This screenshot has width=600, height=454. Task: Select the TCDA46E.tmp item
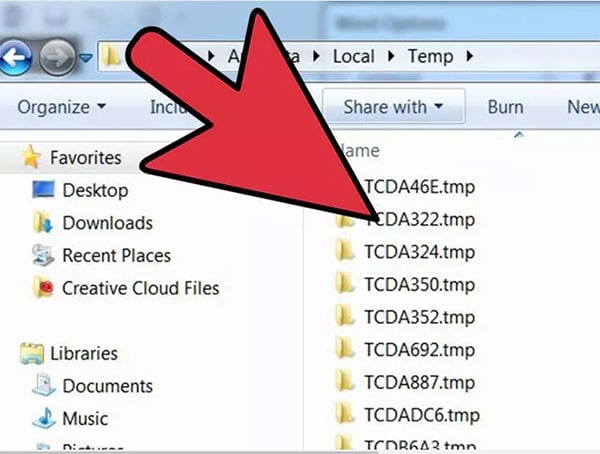(419, 187)
